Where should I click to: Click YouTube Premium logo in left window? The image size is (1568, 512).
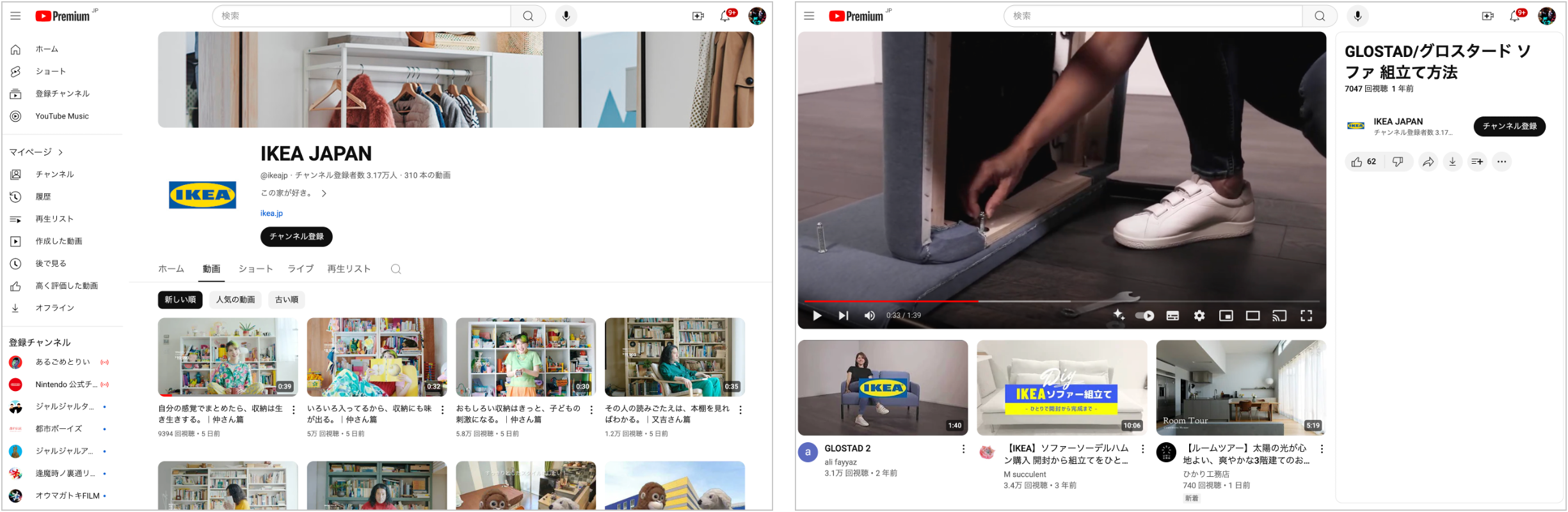point(63,16)
